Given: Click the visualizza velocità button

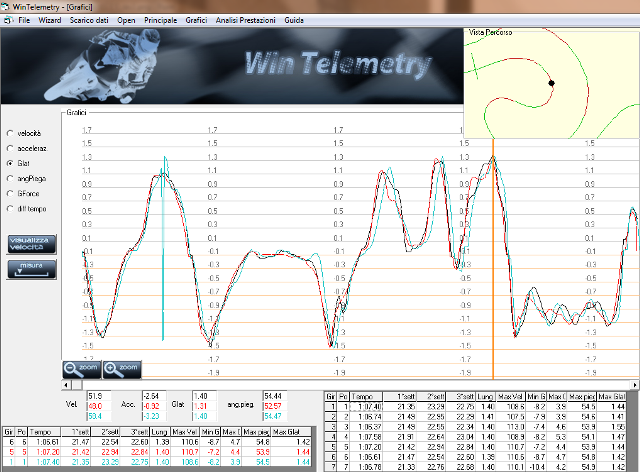Looking at the screenshot, I should (31, 244).
